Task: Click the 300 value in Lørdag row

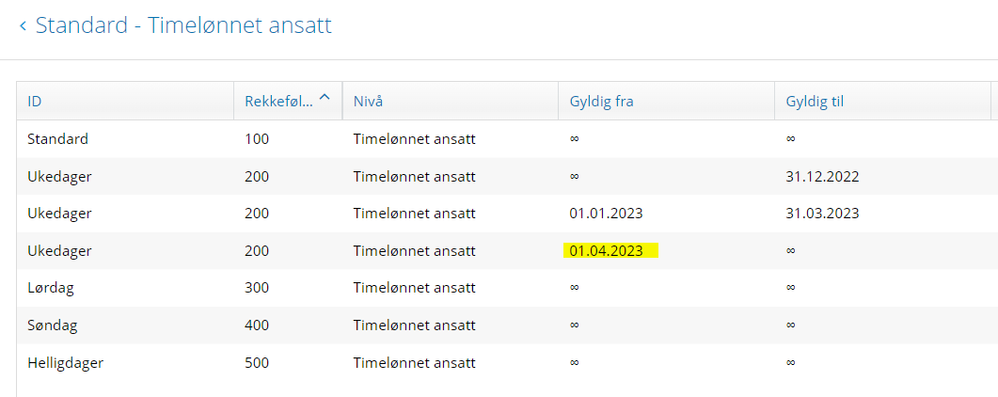Action: coord(257,288)
